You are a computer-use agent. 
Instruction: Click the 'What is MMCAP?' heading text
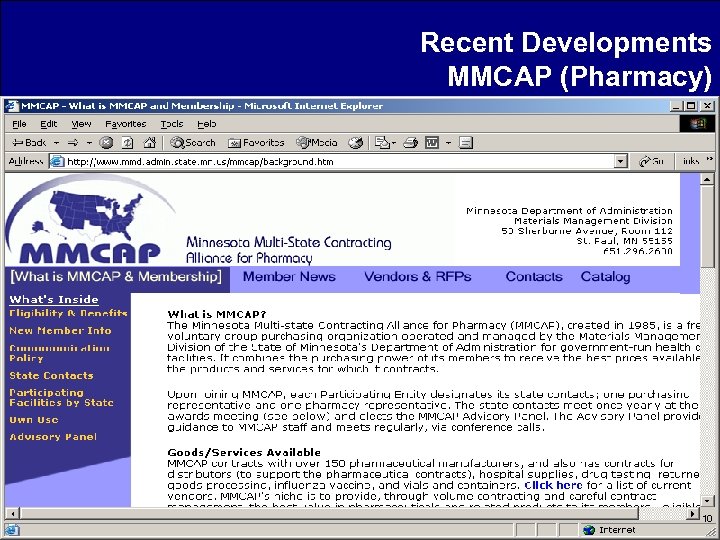tap(217, 315)
